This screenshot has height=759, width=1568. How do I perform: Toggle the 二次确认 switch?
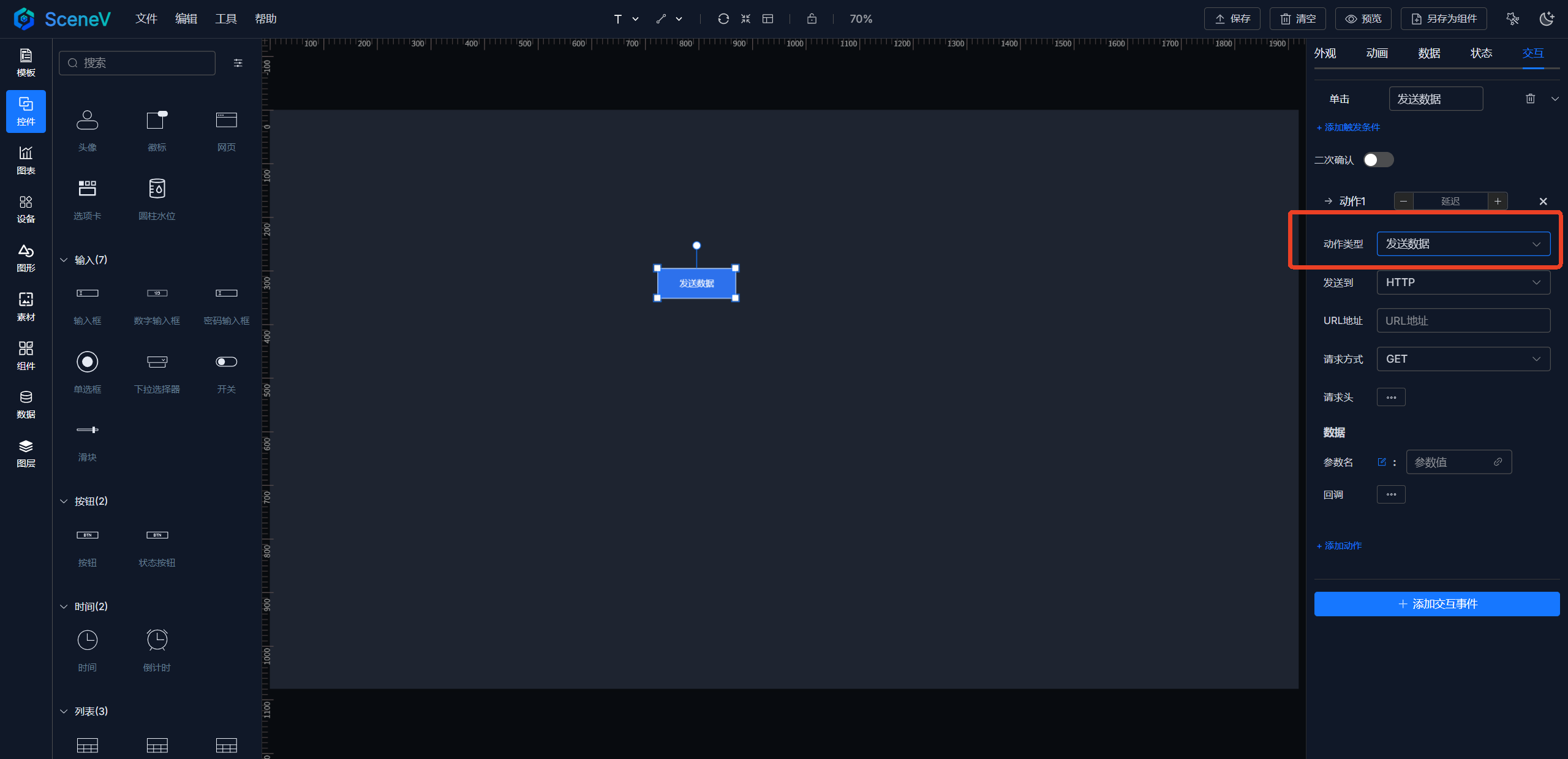pos(1378,160)
